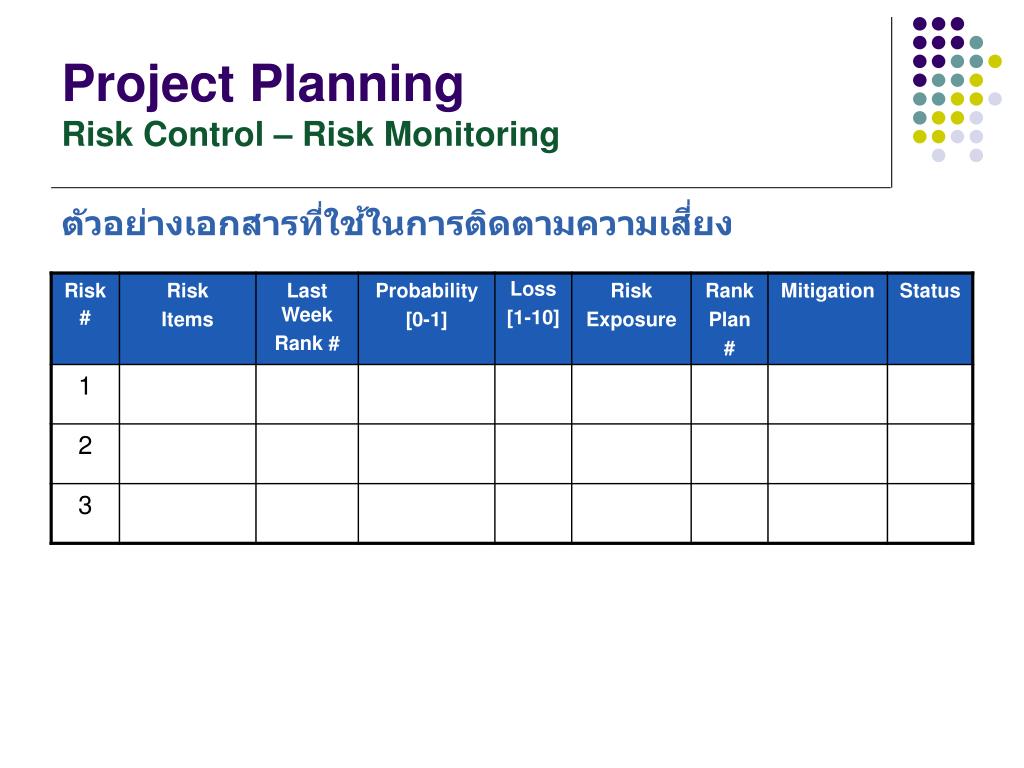Screen dimensions: 1024x768
Task: Click the Mitigation column header
Action: (827, 319)
